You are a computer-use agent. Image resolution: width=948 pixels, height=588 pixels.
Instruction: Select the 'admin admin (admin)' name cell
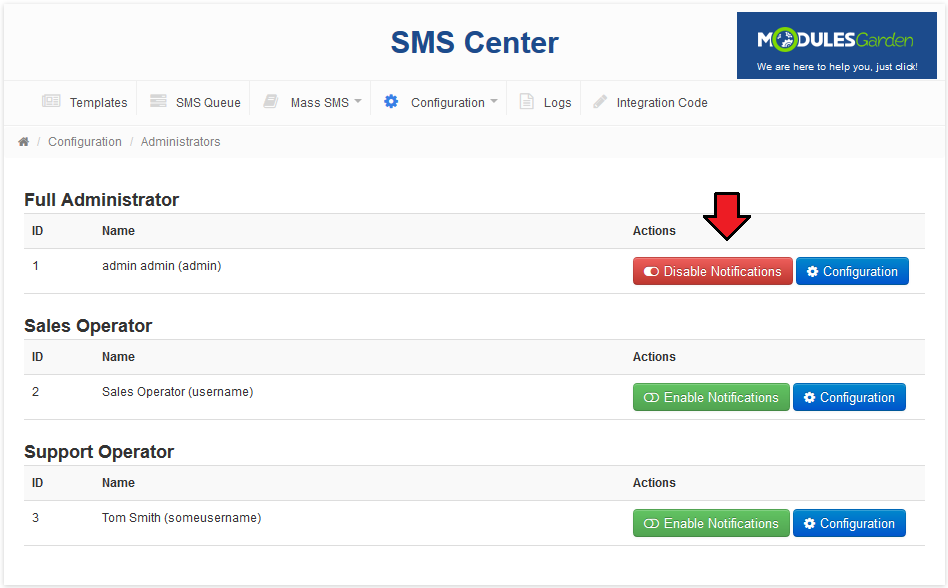161,266
